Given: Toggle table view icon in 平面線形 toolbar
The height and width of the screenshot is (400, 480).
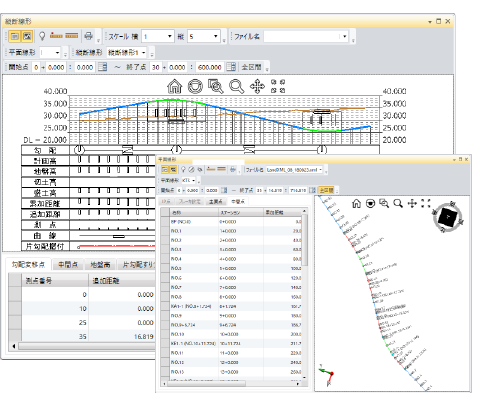Looking at the screenshot, I should pyautogui.click(x=164, y=170).
